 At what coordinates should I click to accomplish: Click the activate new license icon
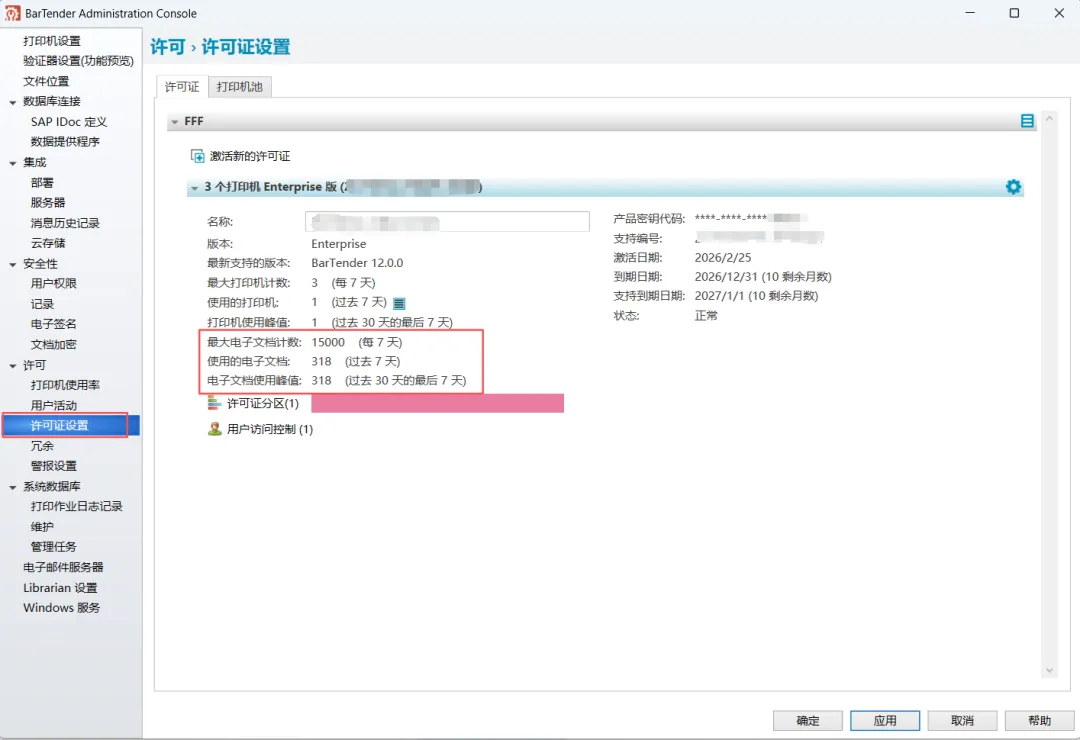[198, 156]
